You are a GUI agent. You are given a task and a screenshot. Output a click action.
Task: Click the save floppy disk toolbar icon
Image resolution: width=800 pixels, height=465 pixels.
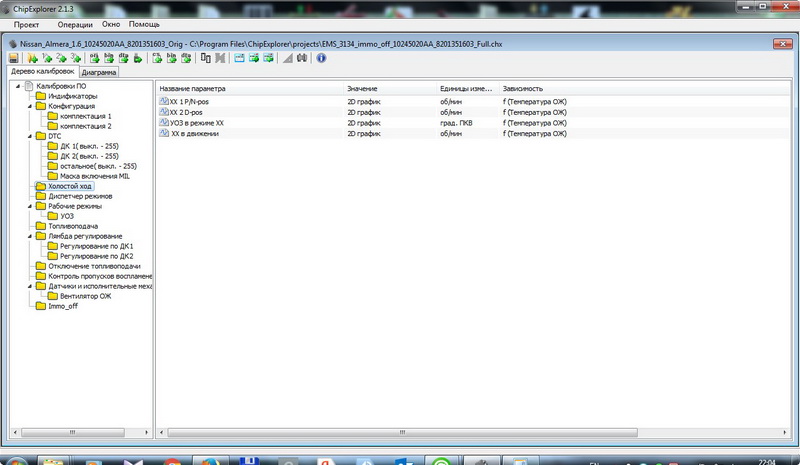point(14,59)
